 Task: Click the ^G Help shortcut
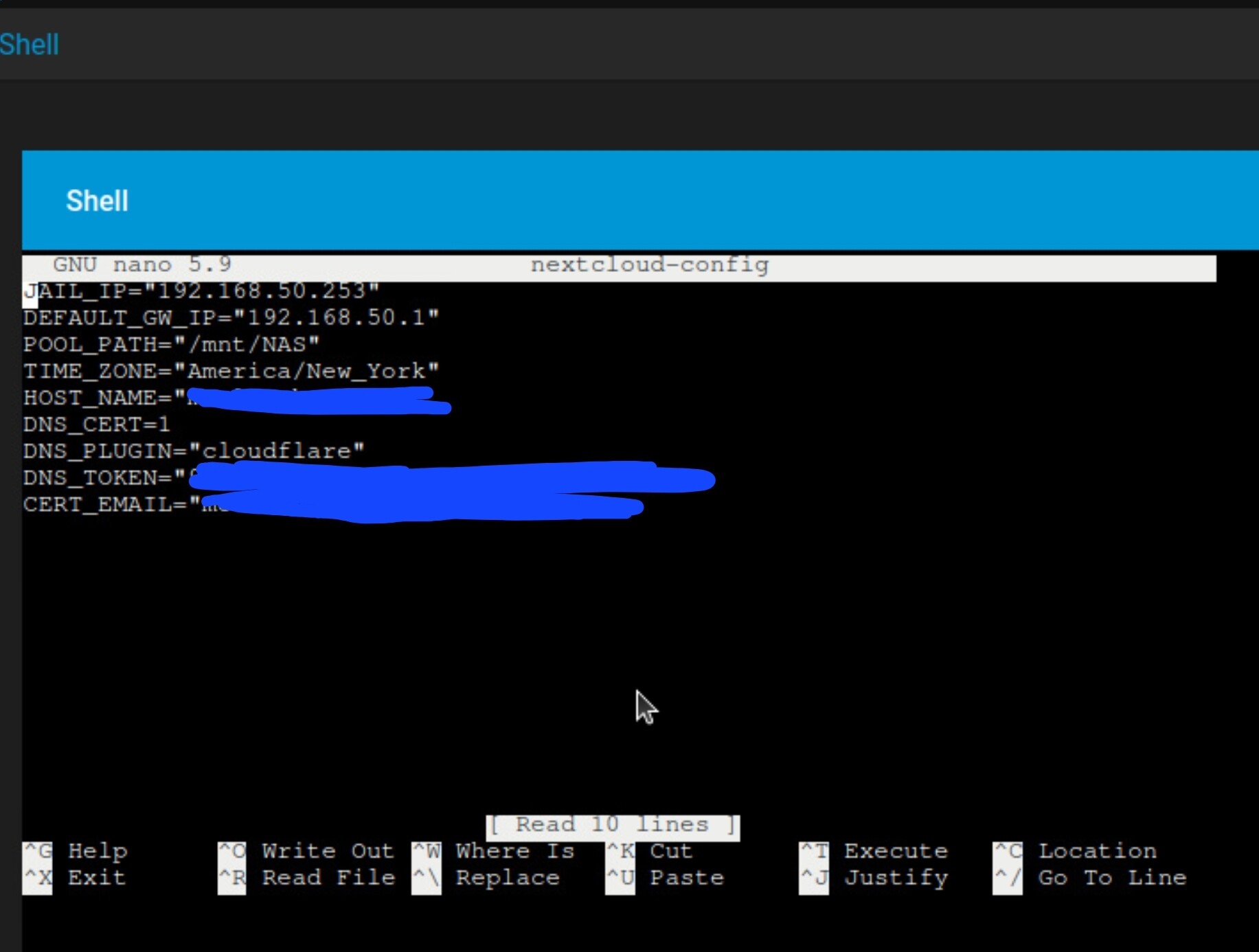point(76,851)
